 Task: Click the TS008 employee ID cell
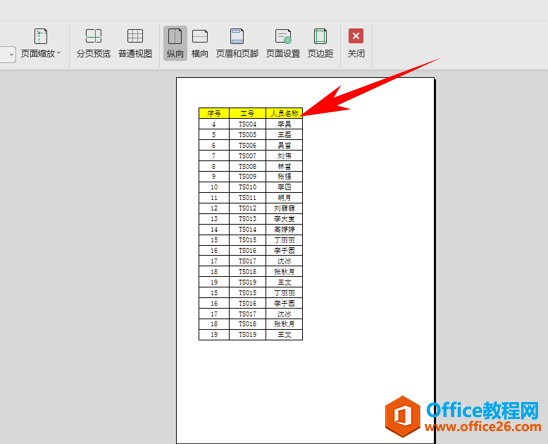coord(247,166)
